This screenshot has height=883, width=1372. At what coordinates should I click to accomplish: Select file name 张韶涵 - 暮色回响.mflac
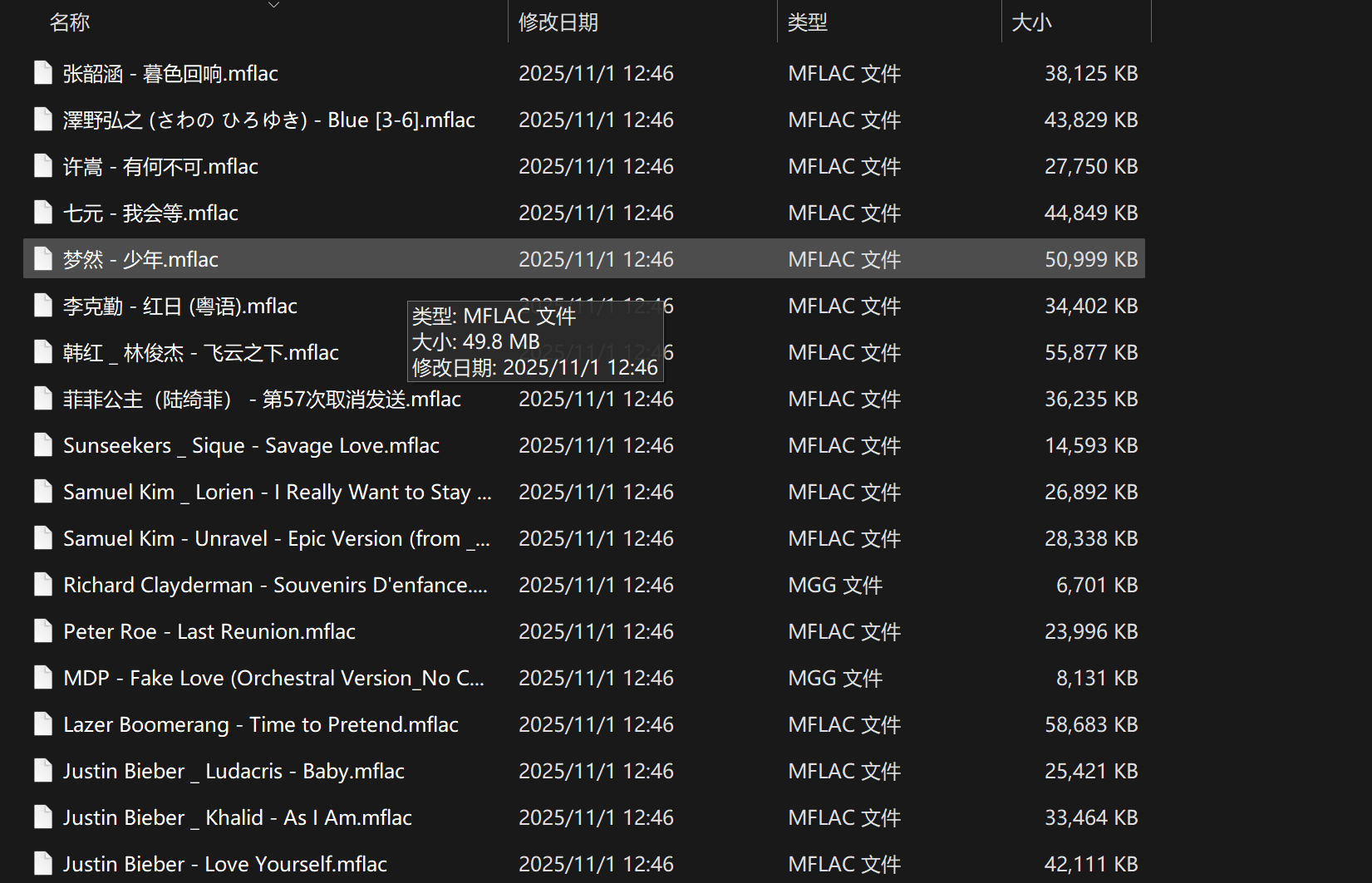pyautogui.click(x=170, y=73)
